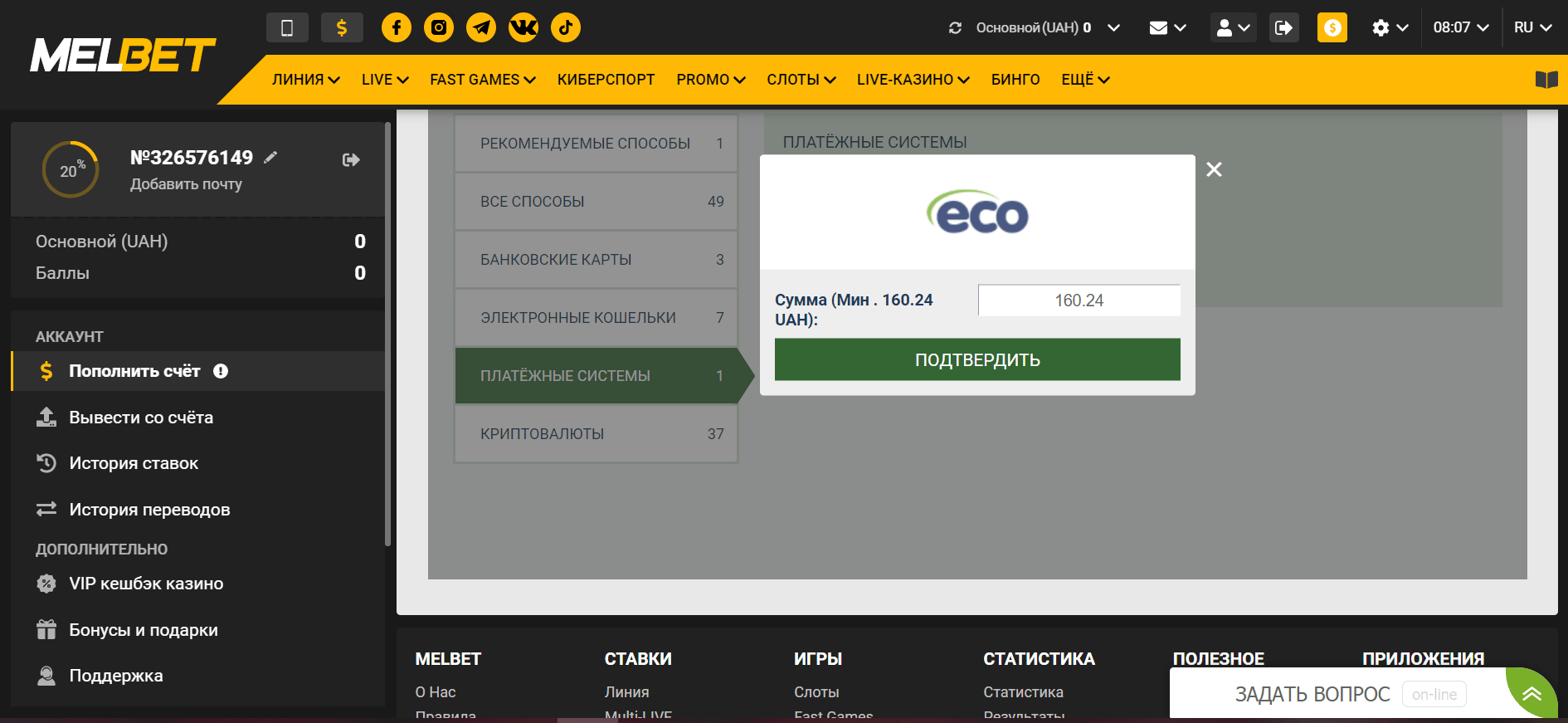Close the eco payment dialog
Screen dimensions: 1568x723
point(1214,169)
